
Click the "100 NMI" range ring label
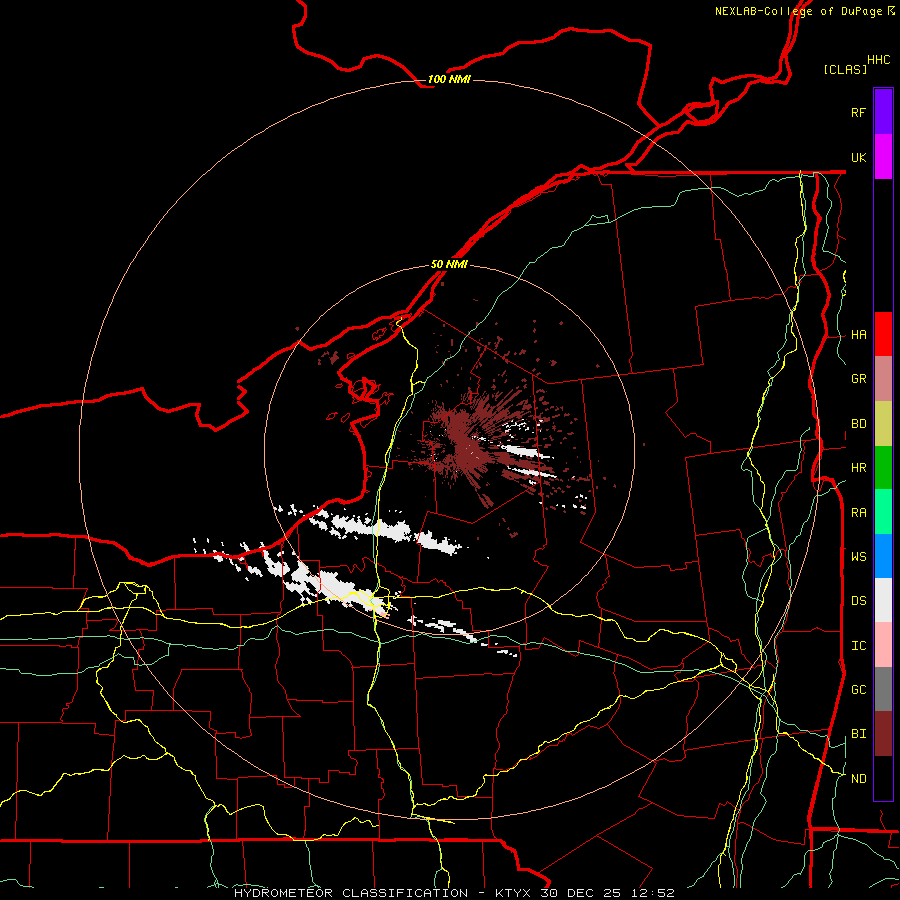pos(449,79)
